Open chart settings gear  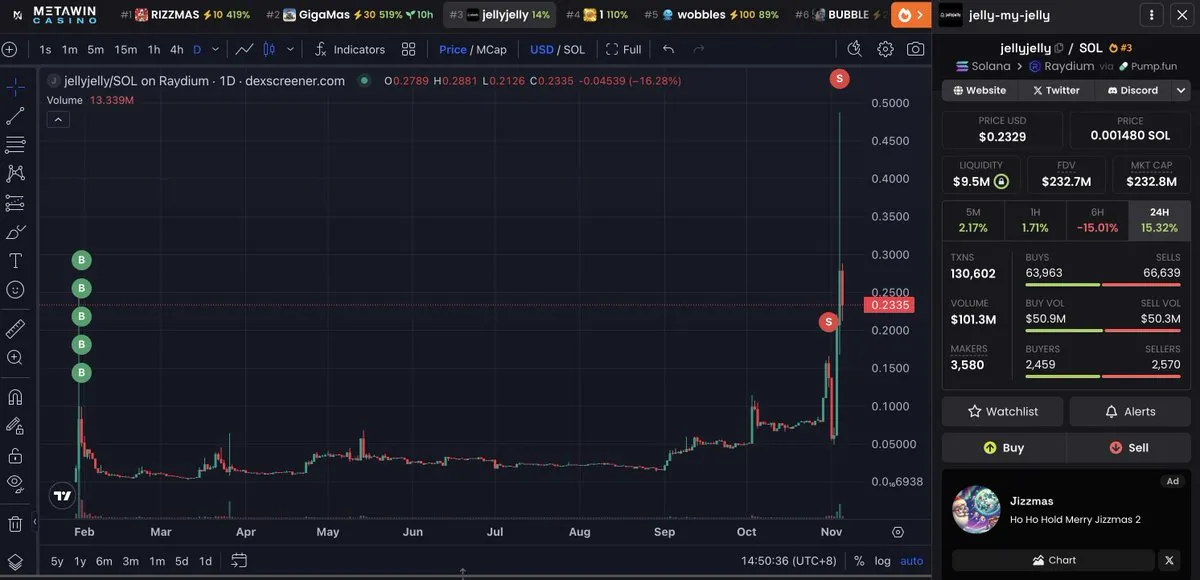pyautogui.click(x=885, y=49)
